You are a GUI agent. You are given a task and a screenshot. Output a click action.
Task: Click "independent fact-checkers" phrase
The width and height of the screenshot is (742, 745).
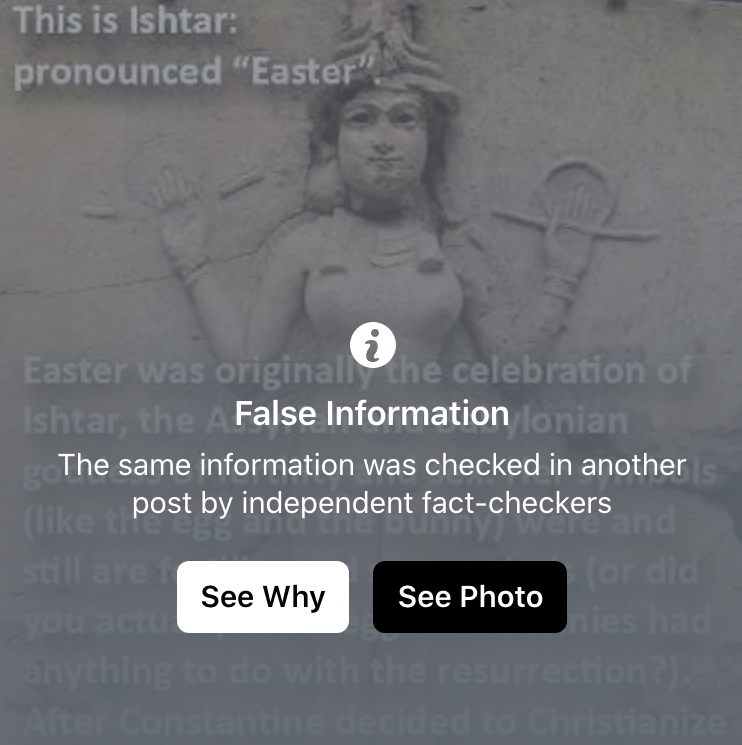[427, 503]
